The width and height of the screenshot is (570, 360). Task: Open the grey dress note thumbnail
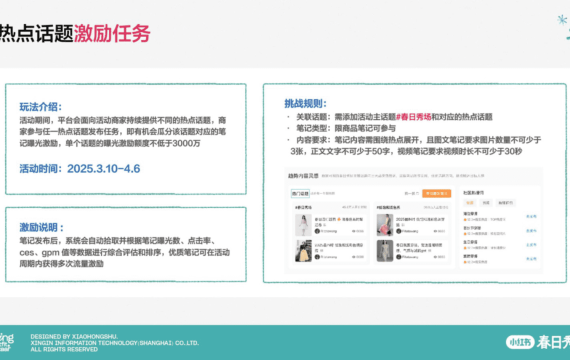tap(385, 251)
